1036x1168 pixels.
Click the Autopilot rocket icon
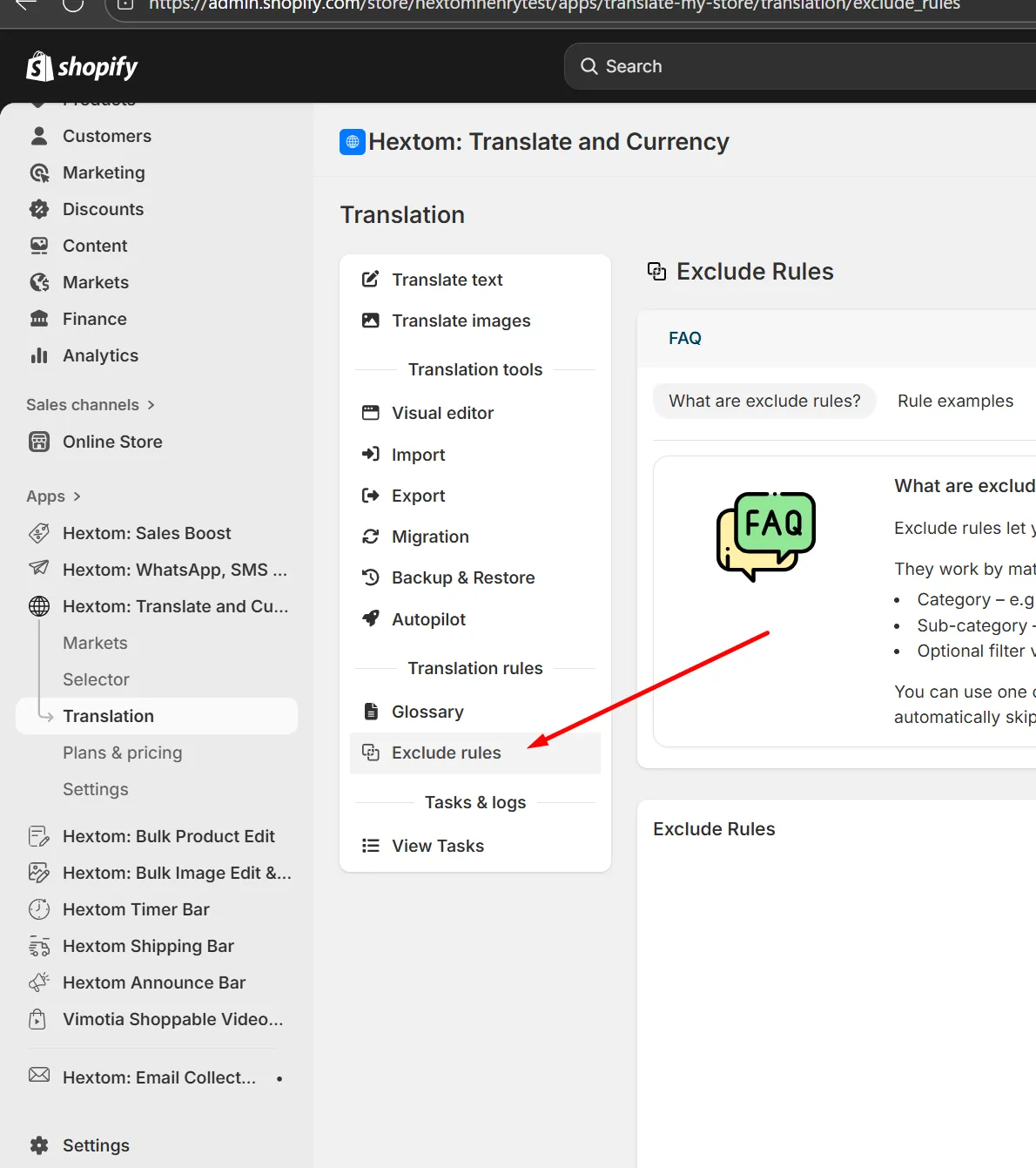click(371, 618)
